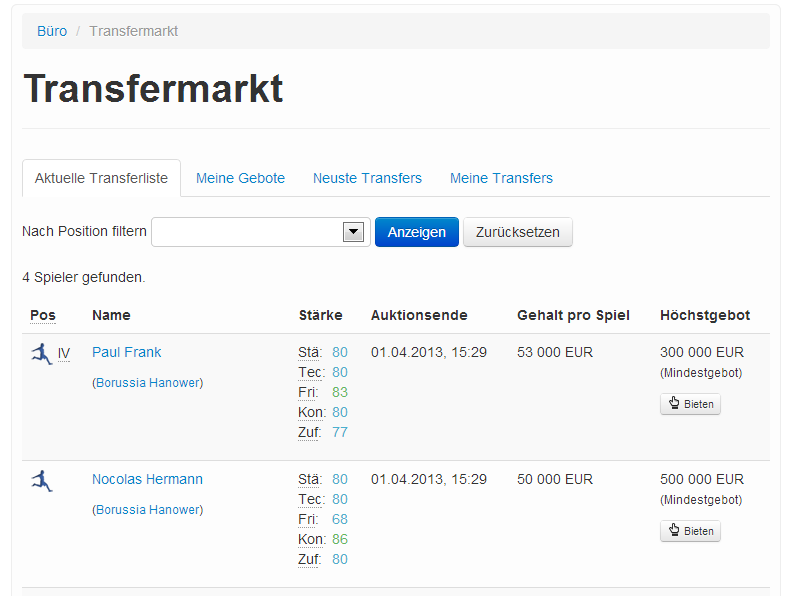Switch to the Meine Gebote tab
789x596 pixels.
click(240, 178)
